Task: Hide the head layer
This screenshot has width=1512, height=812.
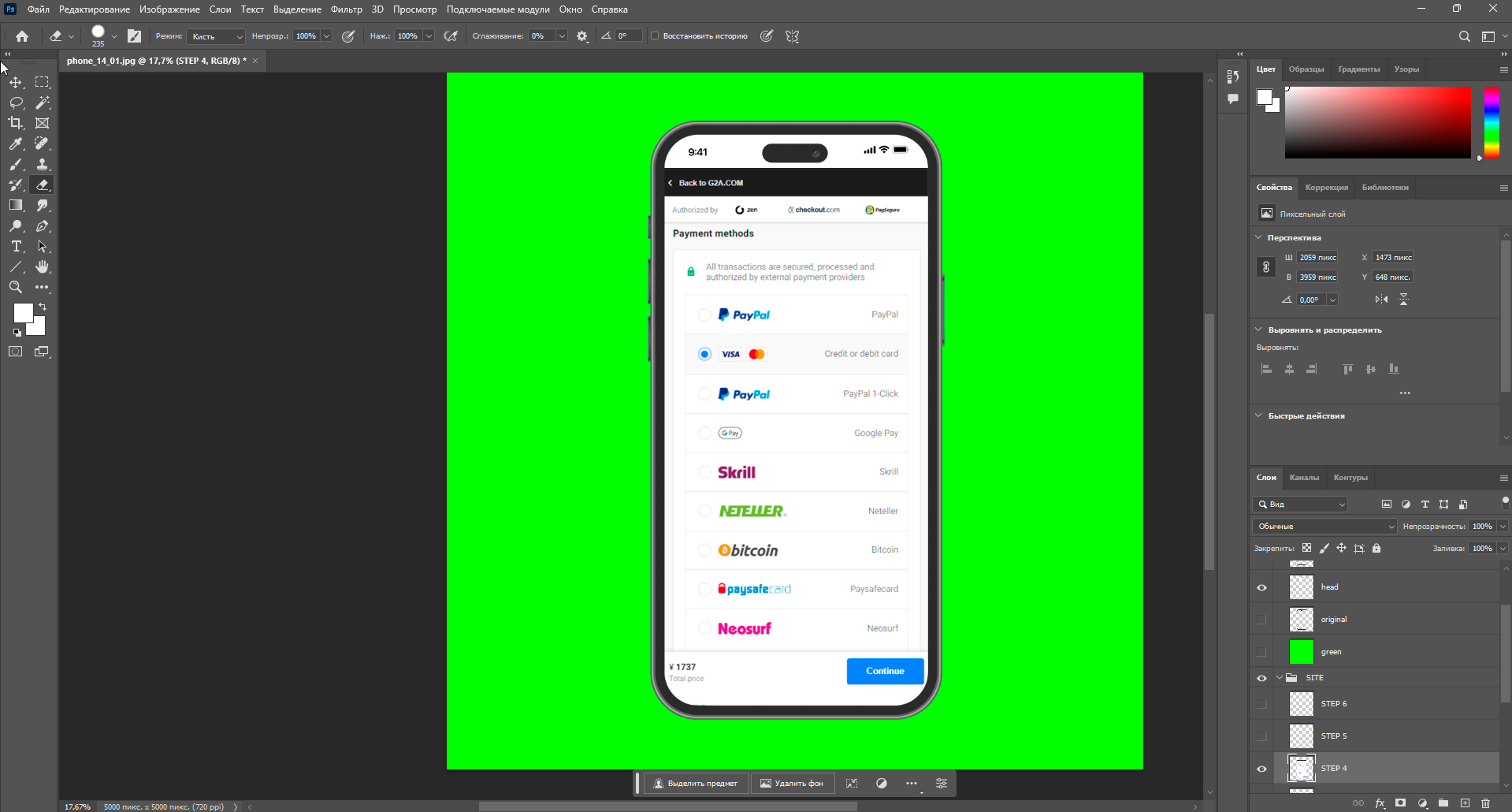Action: (1261, 587)
